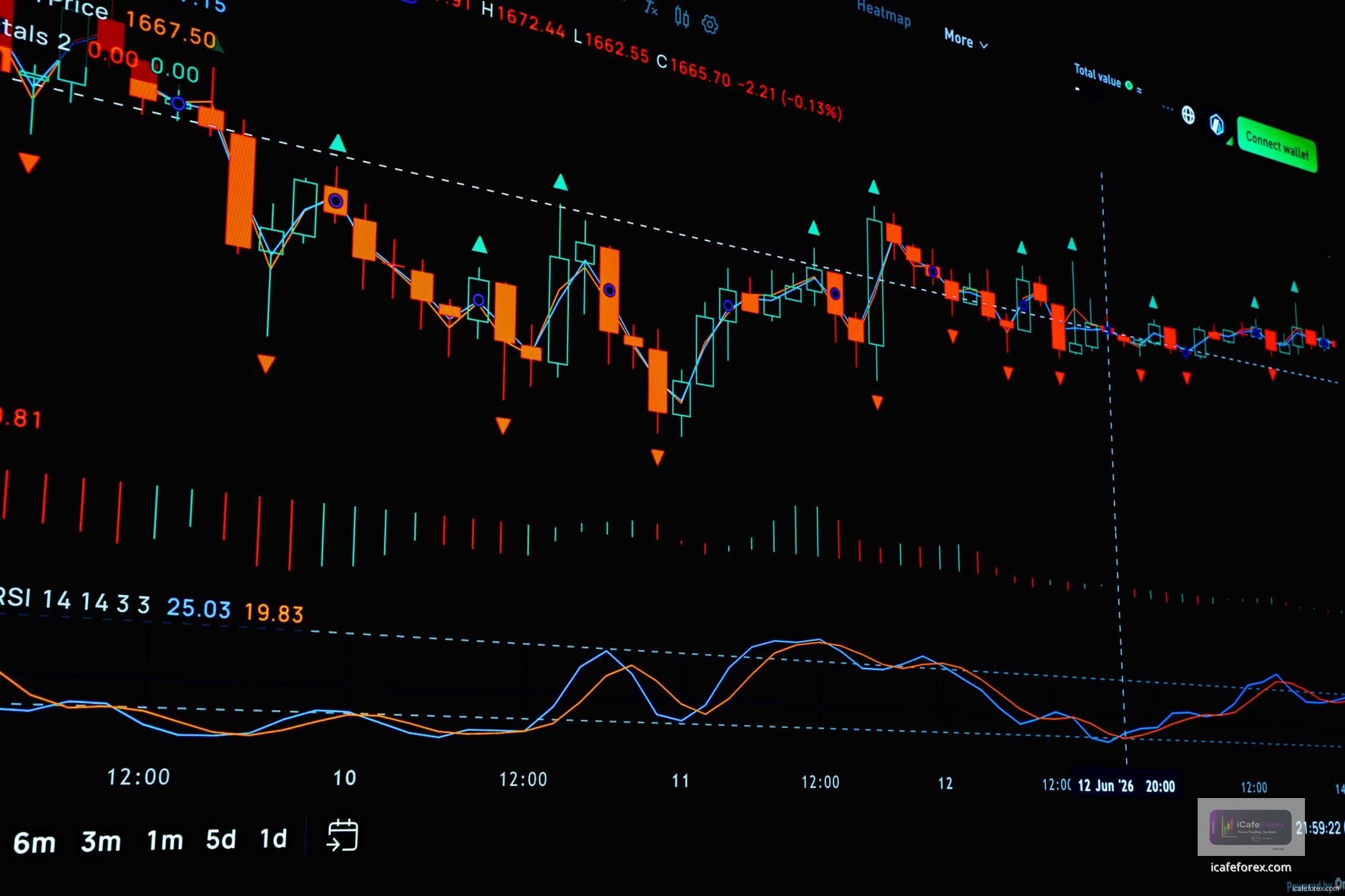Click the low price L1662.55

612,46
